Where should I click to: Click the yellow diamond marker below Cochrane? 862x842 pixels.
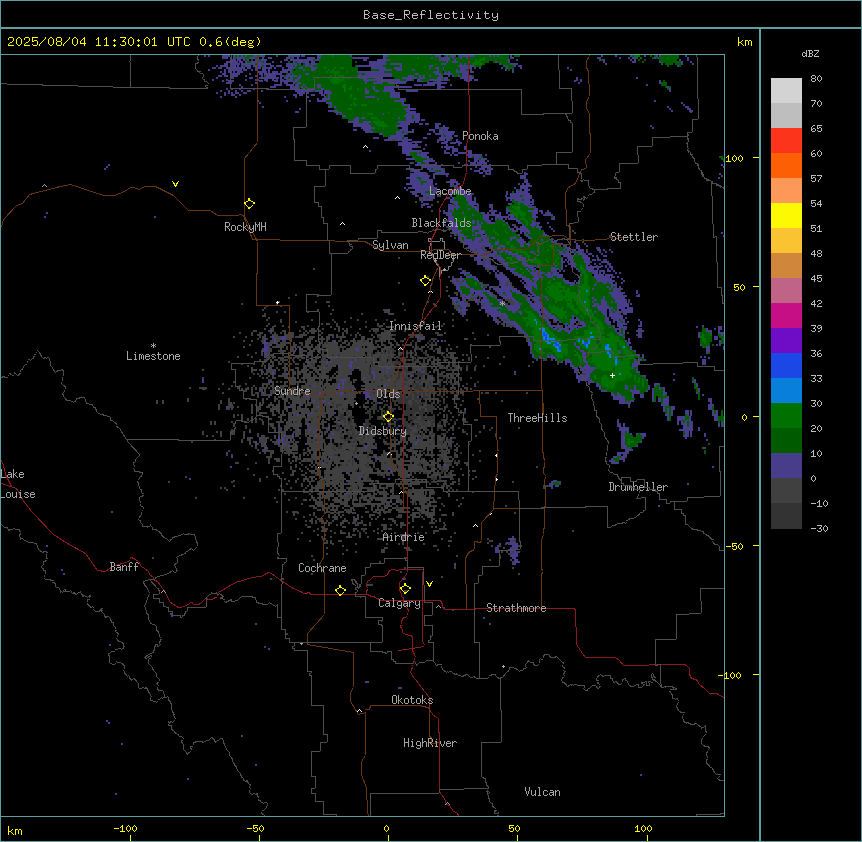coord(341,590)
